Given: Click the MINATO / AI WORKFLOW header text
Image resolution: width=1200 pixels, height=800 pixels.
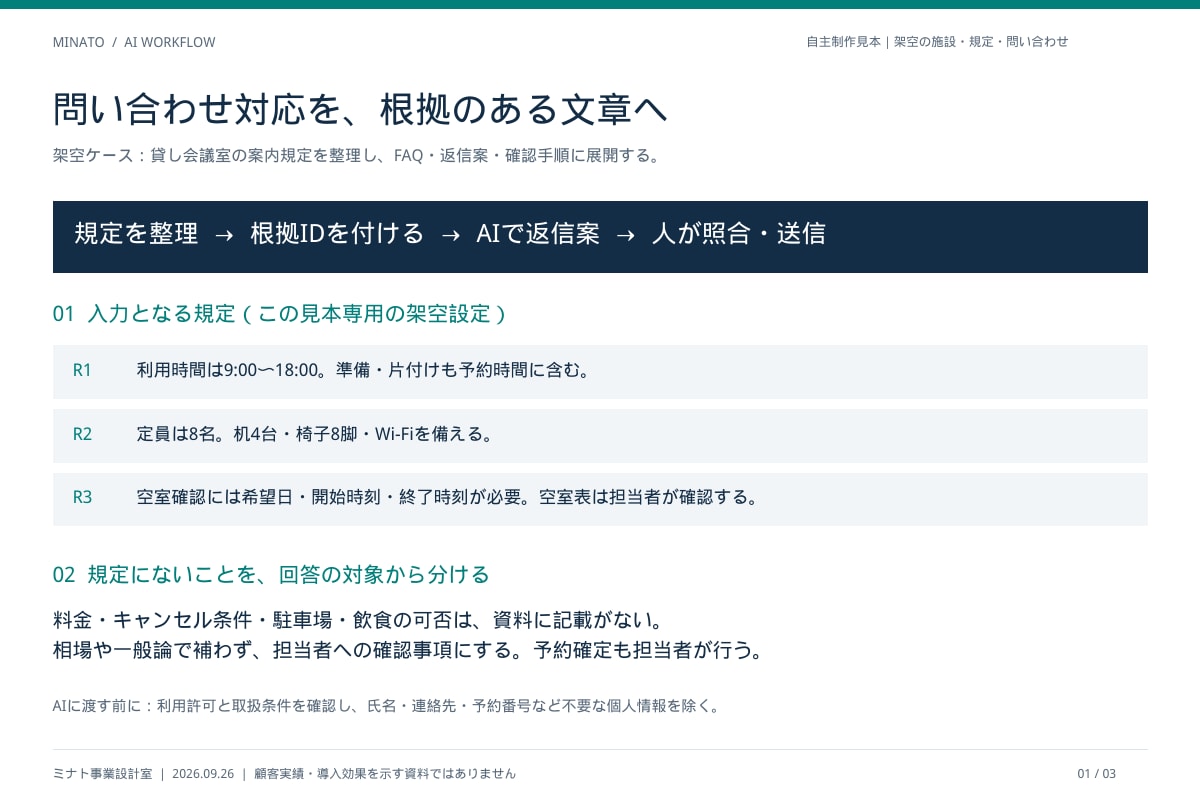Looking at the screenshot, I should point(134,42).
